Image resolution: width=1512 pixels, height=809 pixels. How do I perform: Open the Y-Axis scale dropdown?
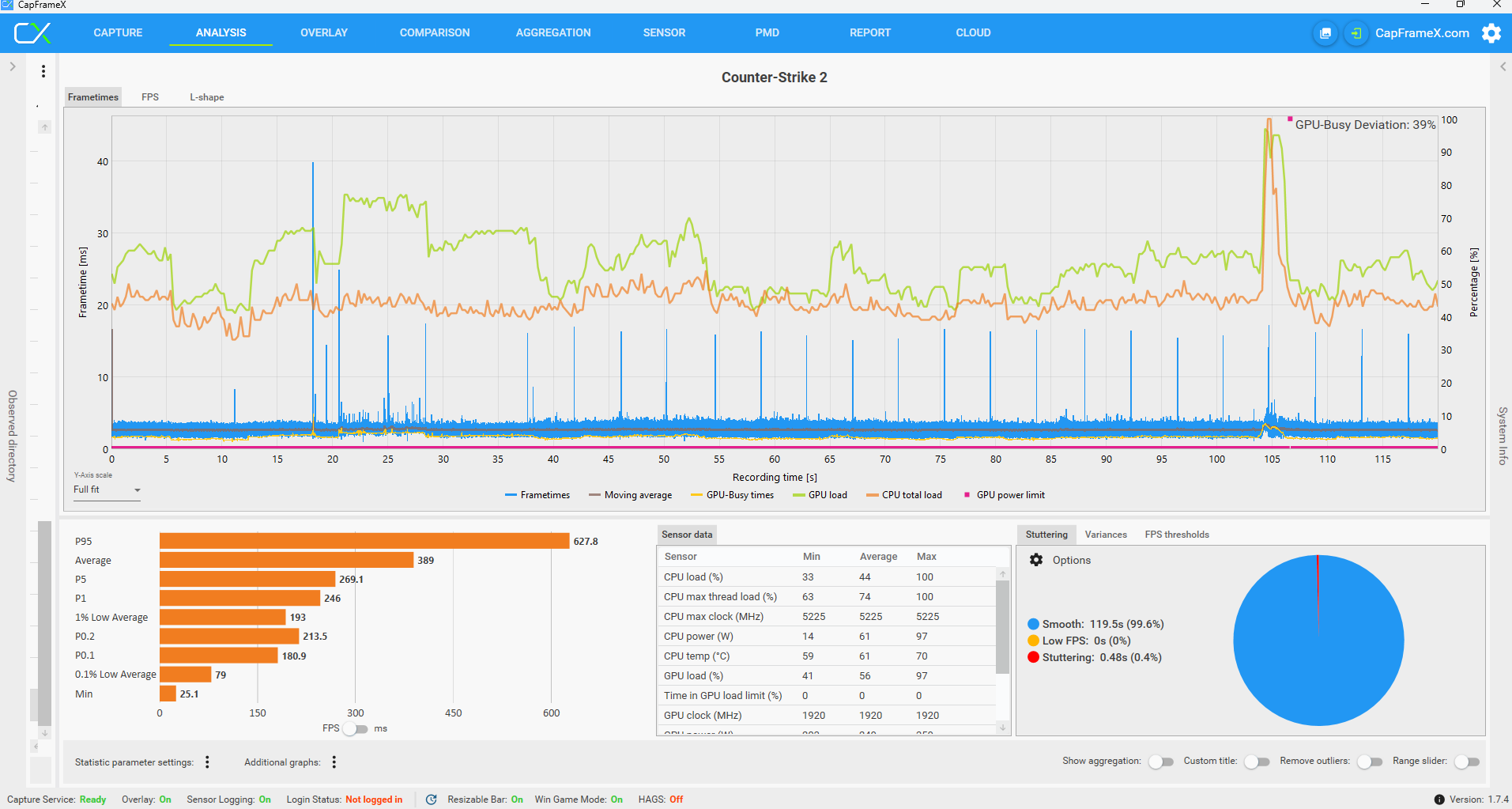click(107, 490)
